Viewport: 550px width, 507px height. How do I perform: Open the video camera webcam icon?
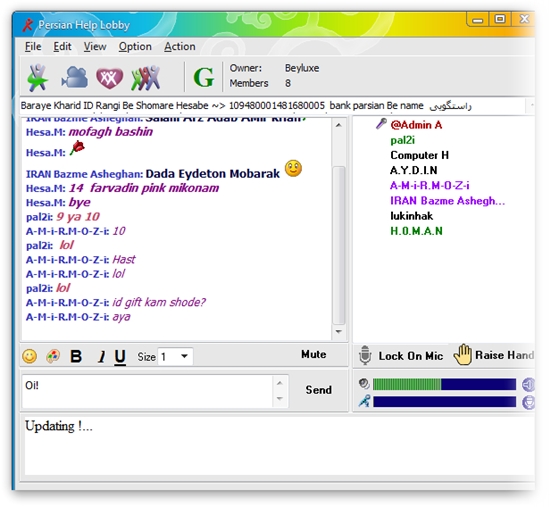74,77
